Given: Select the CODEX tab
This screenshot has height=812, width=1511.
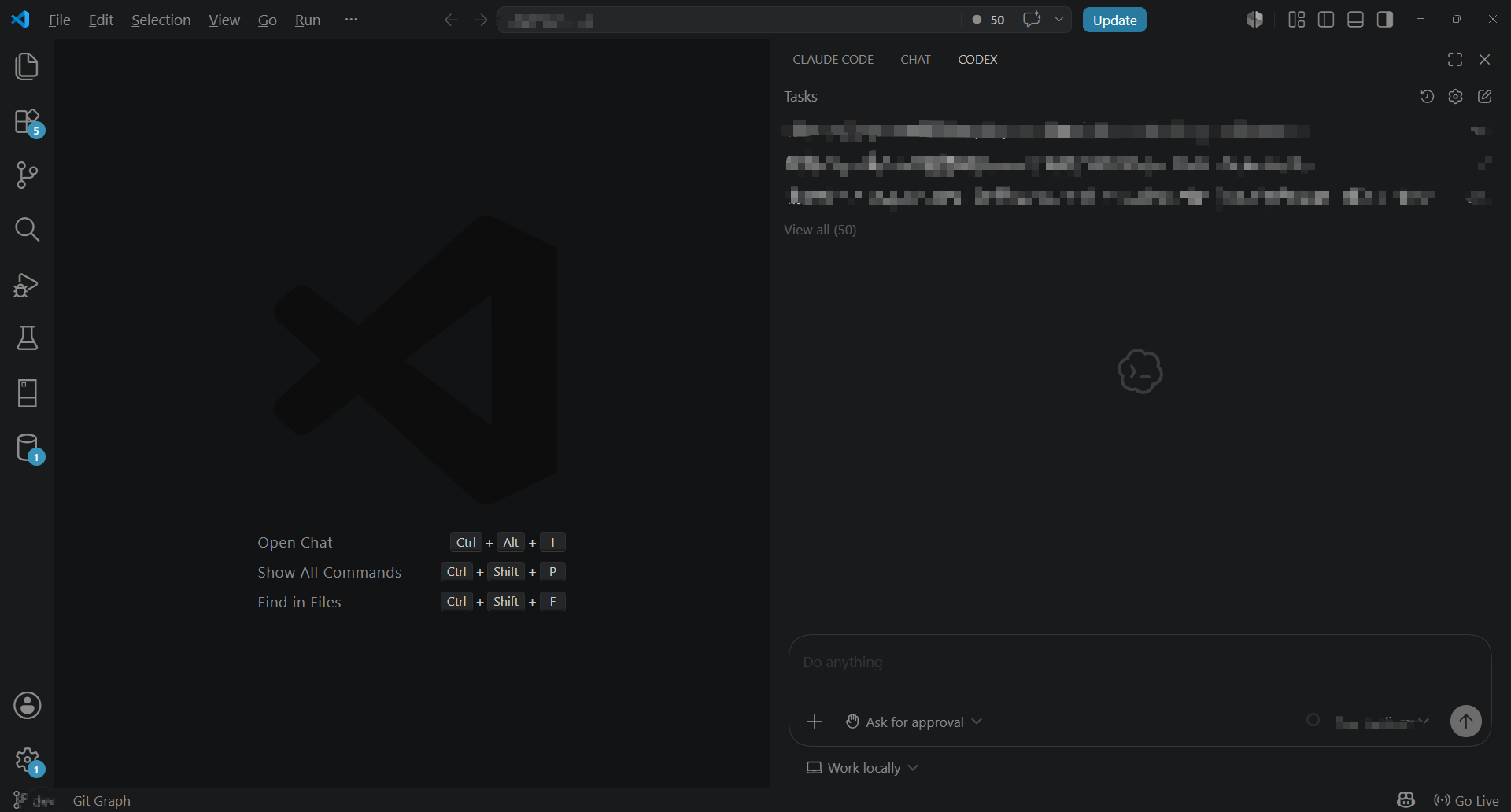Looking at the screenshot, I should pos(977,60).
